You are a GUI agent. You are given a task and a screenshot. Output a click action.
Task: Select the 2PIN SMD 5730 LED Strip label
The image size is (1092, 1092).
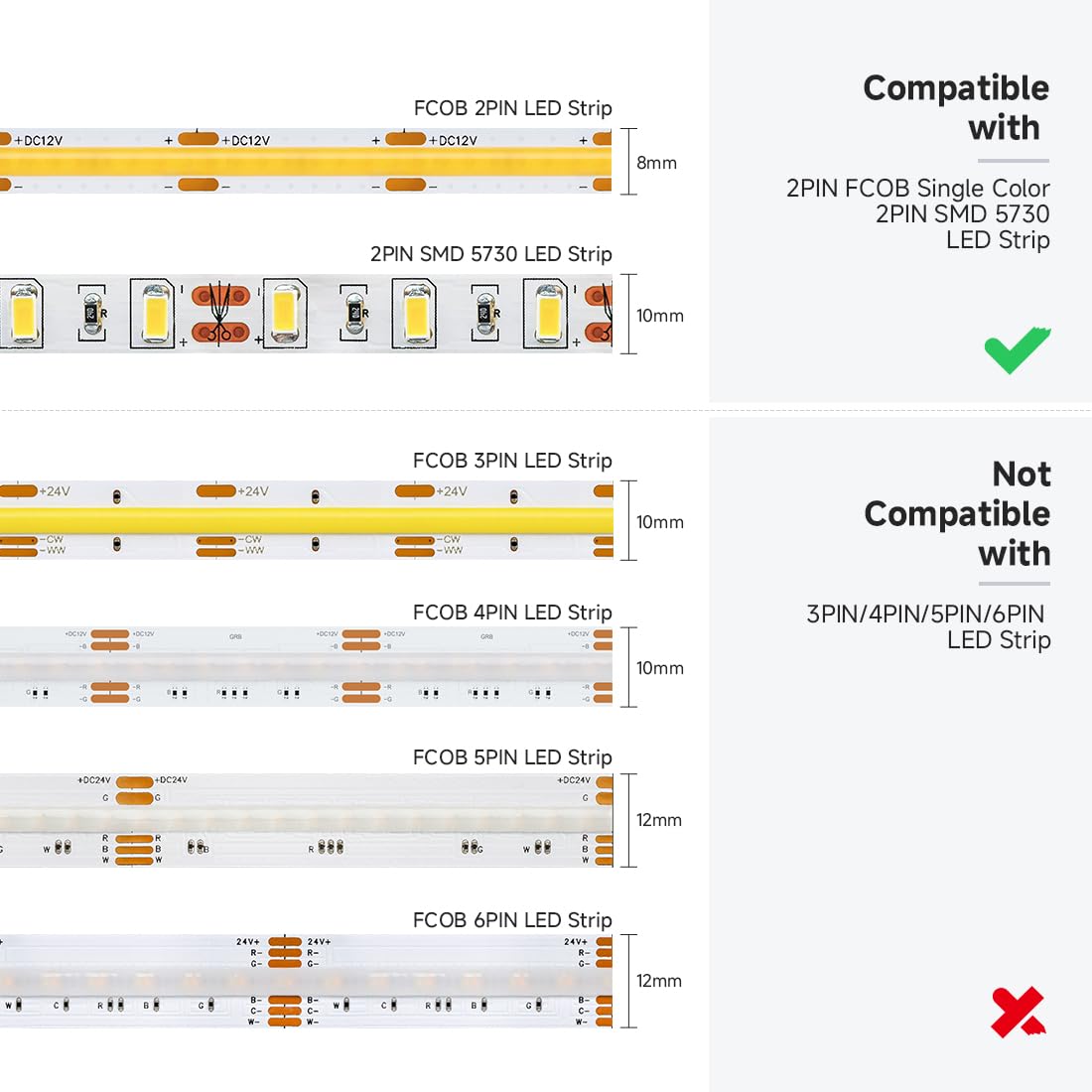pos(490,254)
